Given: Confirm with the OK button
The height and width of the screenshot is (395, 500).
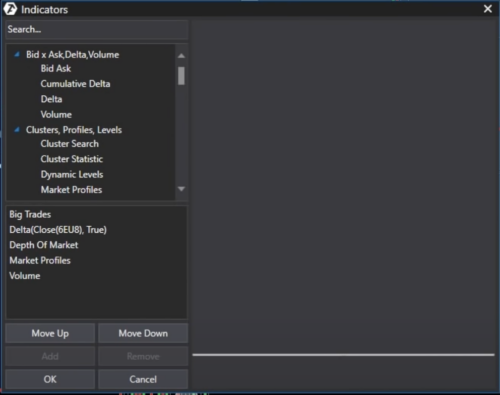Looking at the screenshot, I should point(50,379).
